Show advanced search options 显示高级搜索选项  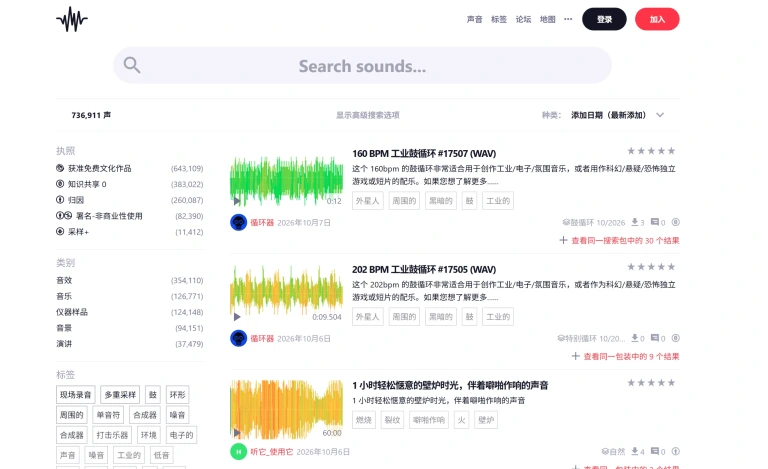[367, 115]
